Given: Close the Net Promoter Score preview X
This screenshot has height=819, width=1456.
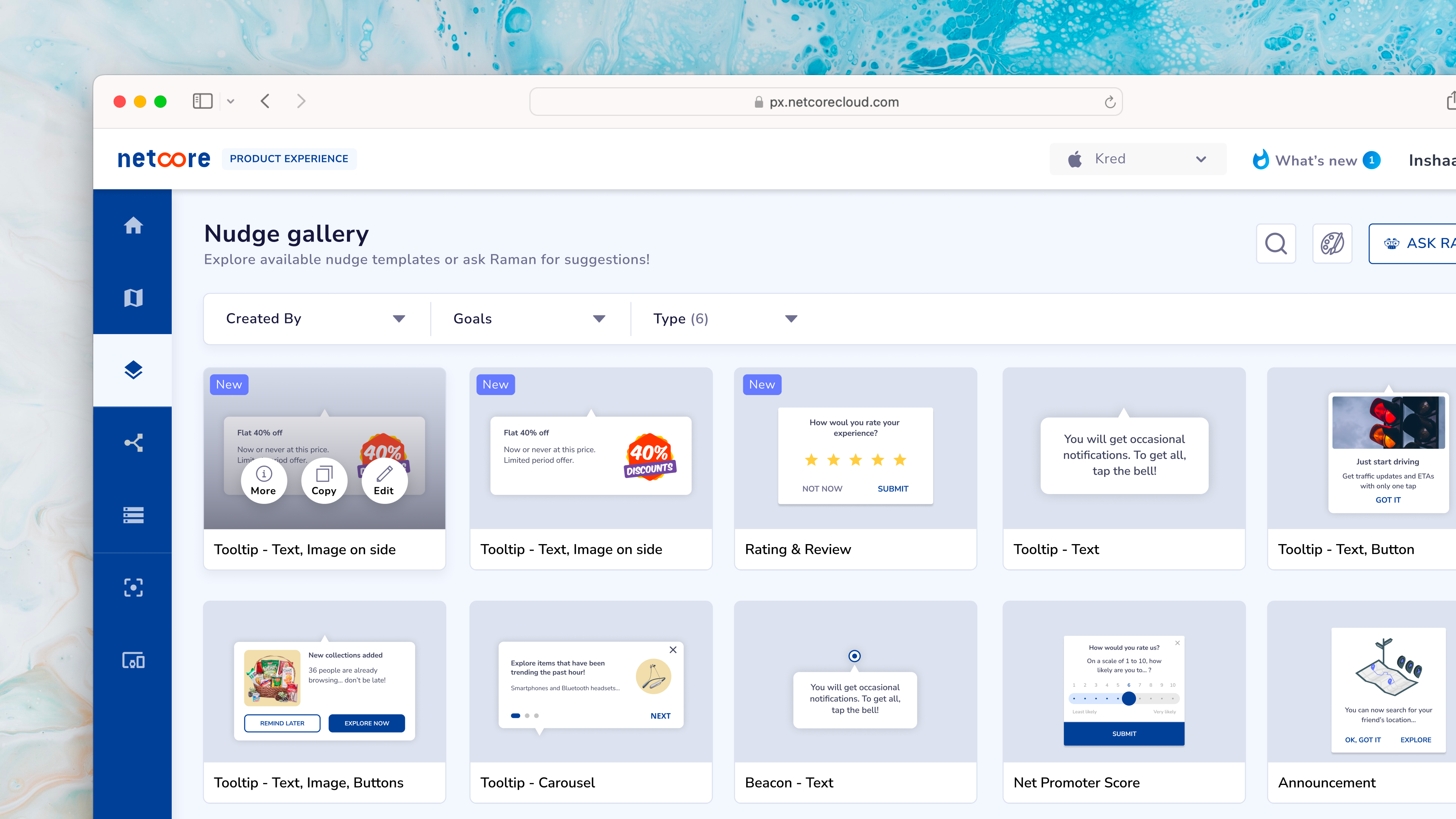Looking at the screenshot, I should coord(1177,643).
